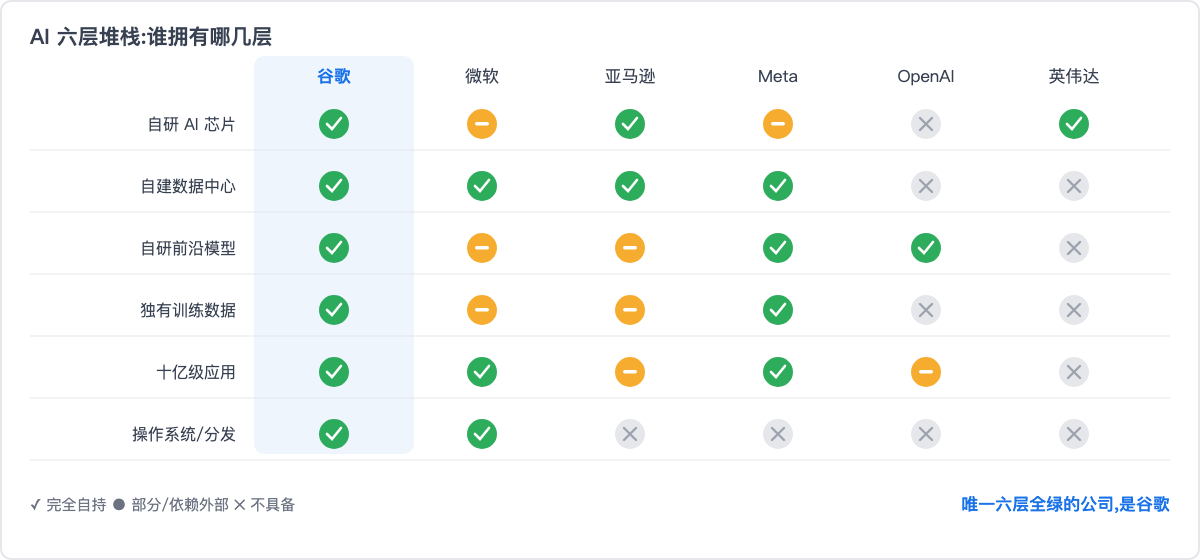Screen dimensions: 1200x560
Task: Click green check for OpenAI 自研前沿模型
Action: click(926, 248)
